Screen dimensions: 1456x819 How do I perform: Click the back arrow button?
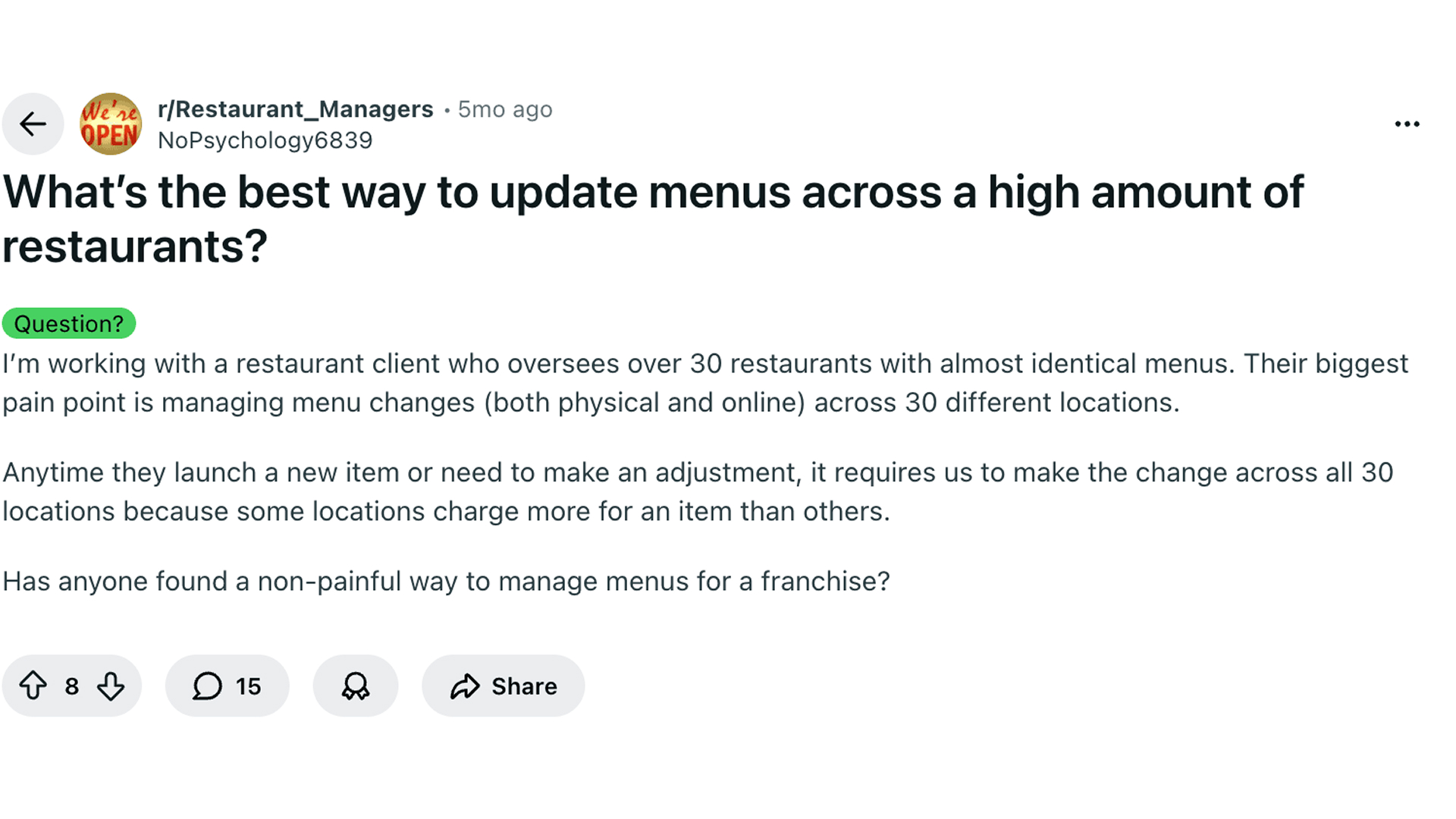click(33, 124)
